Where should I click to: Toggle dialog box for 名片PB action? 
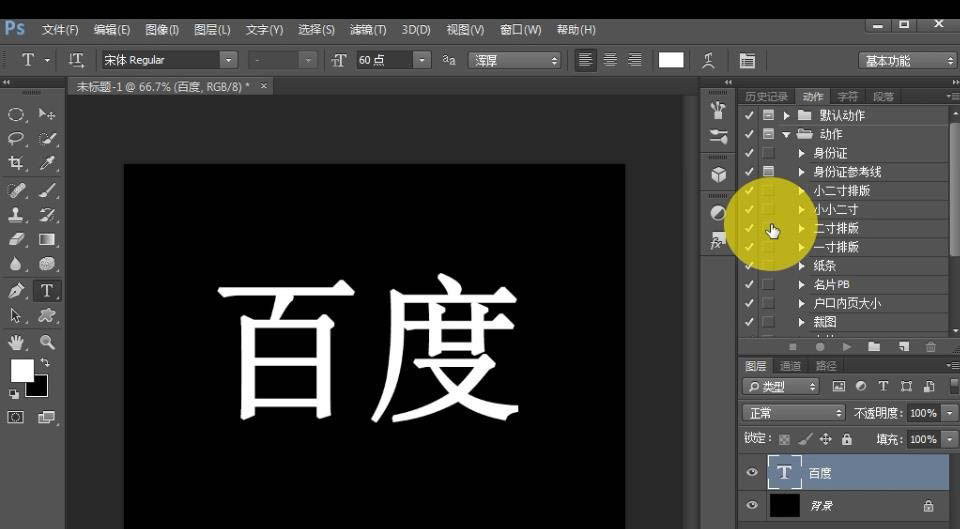[768, 285]
